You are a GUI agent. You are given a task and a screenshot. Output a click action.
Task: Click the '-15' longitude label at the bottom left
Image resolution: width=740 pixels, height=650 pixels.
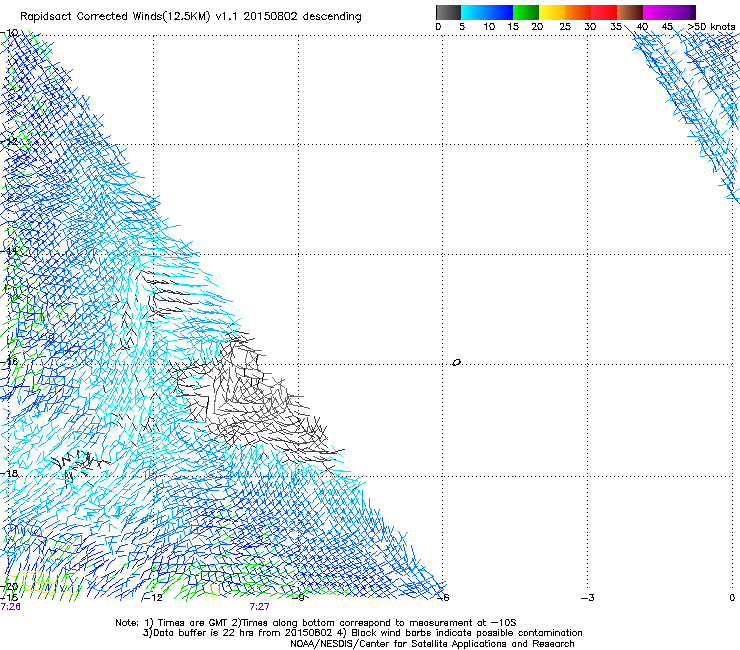pyautogui.click(x=9, y=598)
